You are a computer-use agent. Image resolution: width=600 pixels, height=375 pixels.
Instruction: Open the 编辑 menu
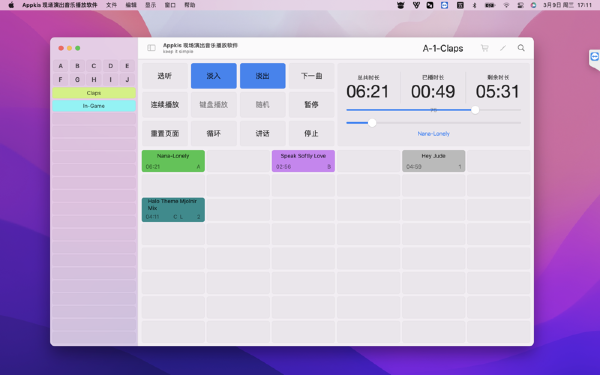[131, 5]
